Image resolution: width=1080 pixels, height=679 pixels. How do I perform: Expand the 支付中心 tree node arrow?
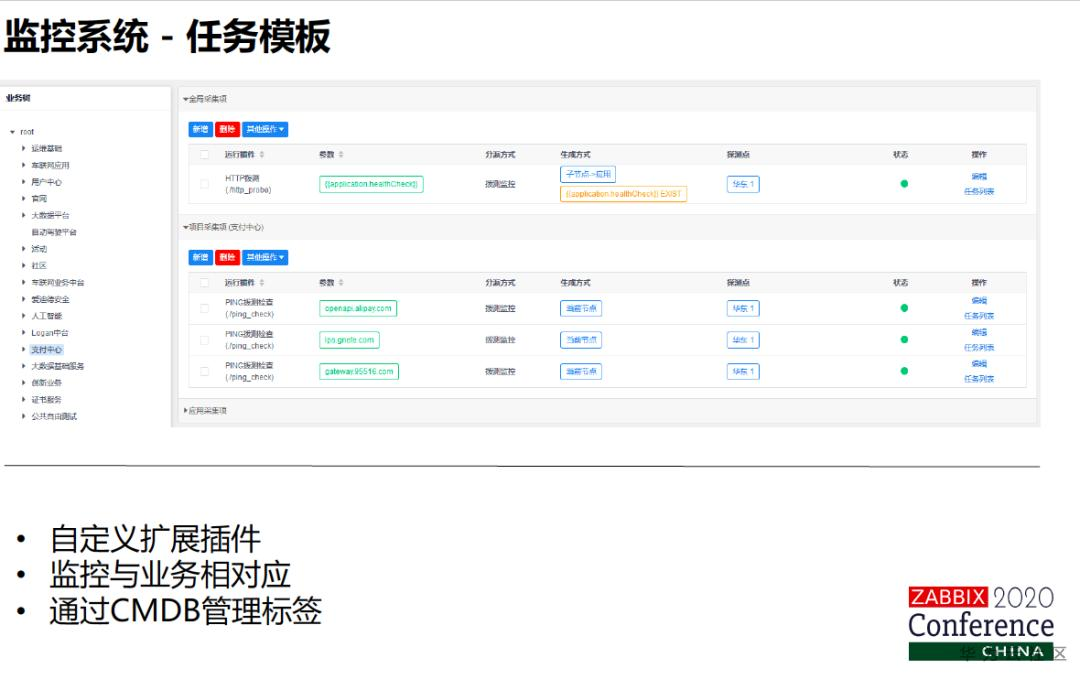(23, 349)
